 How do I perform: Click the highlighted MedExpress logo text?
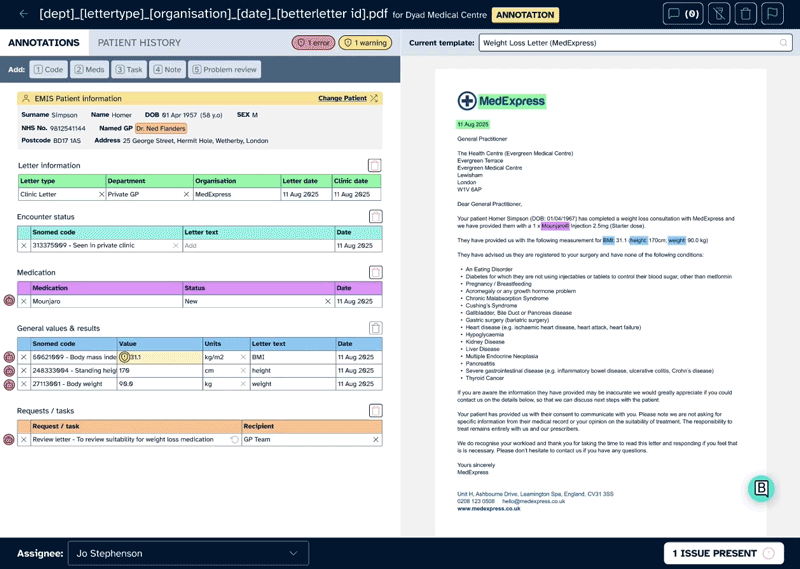click(x=512, y=101)
